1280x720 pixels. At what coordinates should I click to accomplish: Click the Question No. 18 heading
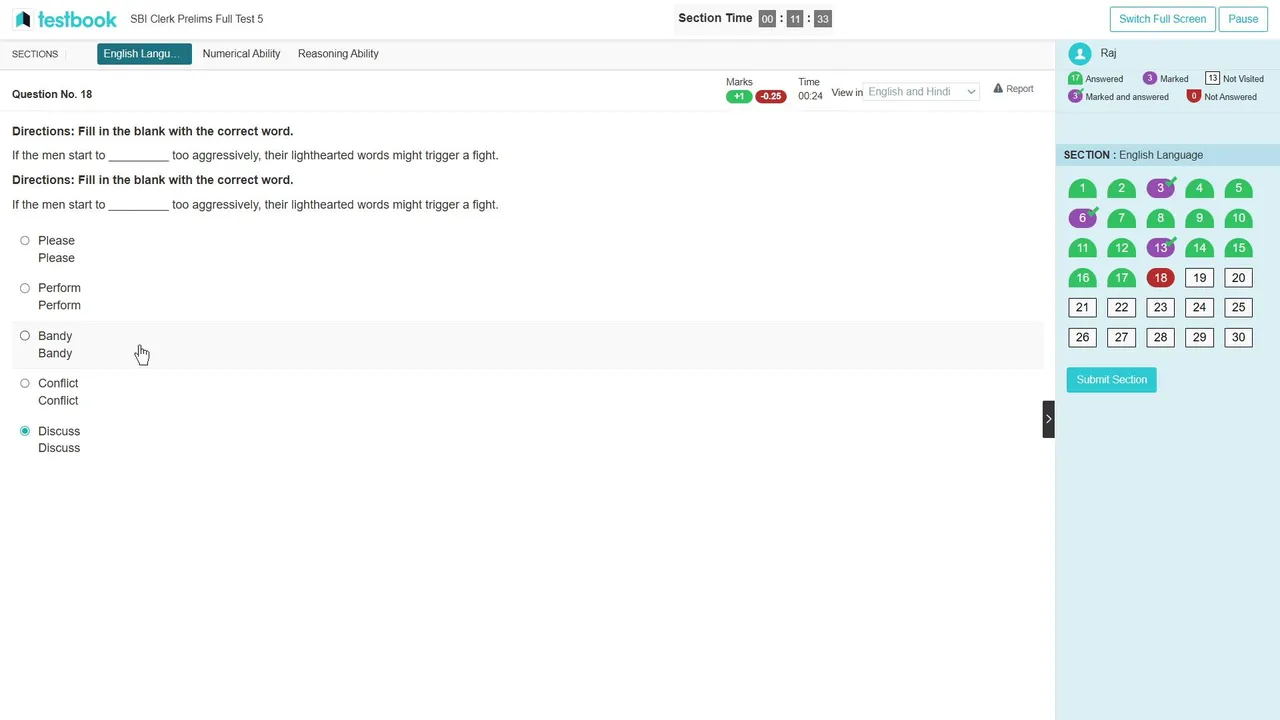[x=52, y=94]
